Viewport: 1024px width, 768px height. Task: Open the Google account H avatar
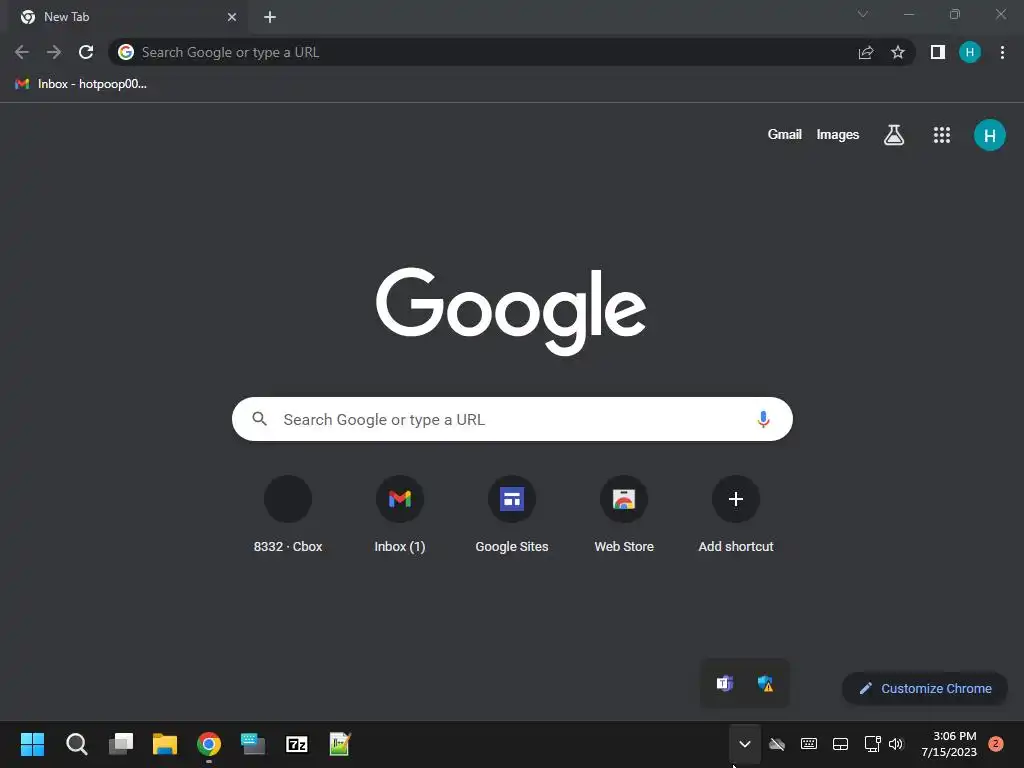990,135
